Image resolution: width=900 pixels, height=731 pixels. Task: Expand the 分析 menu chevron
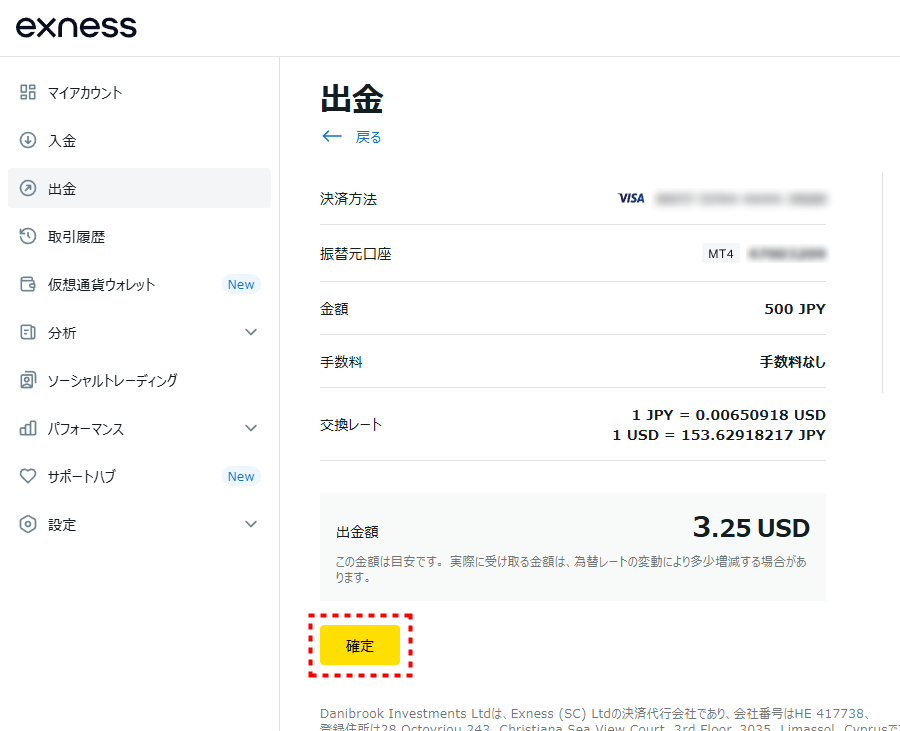click(x=251, y=332)
